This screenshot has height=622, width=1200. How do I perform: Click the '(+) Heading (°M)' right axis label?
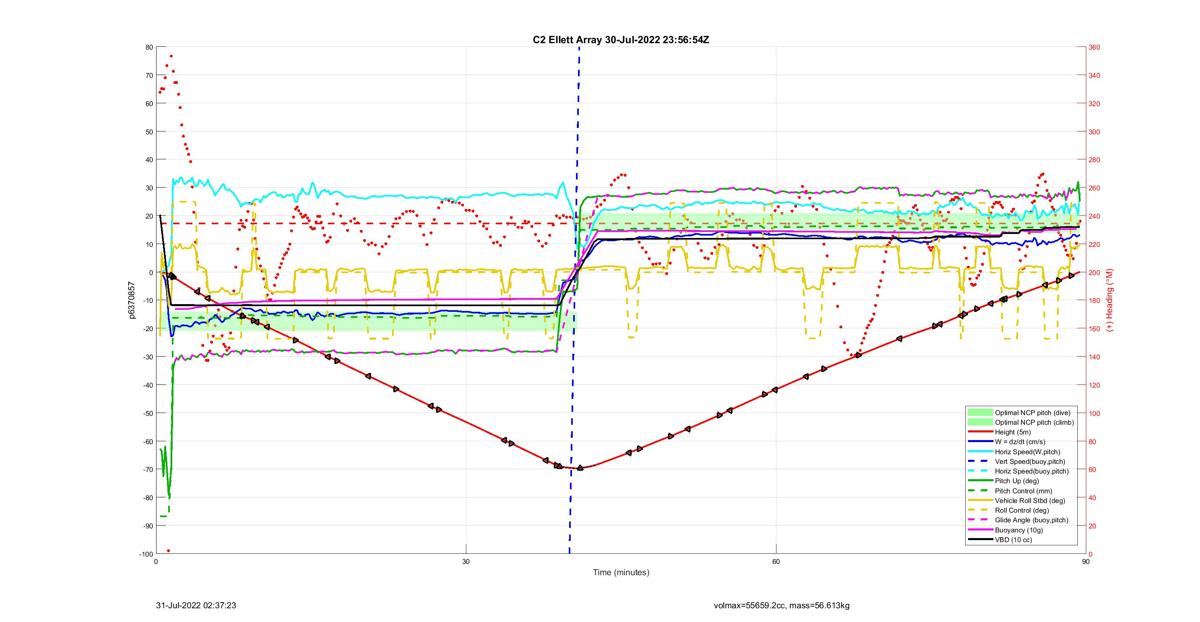[1109, 300]
